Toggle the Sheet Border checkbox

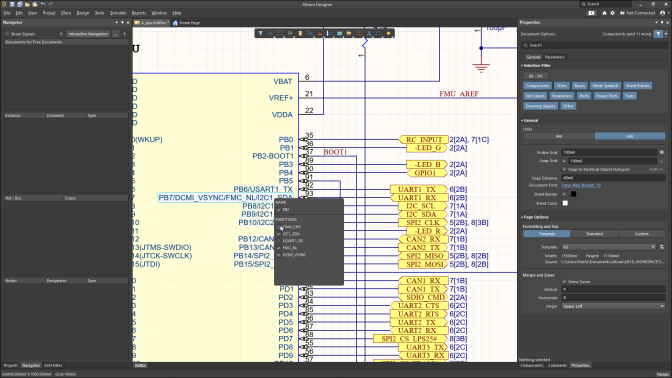click(564, 194)
